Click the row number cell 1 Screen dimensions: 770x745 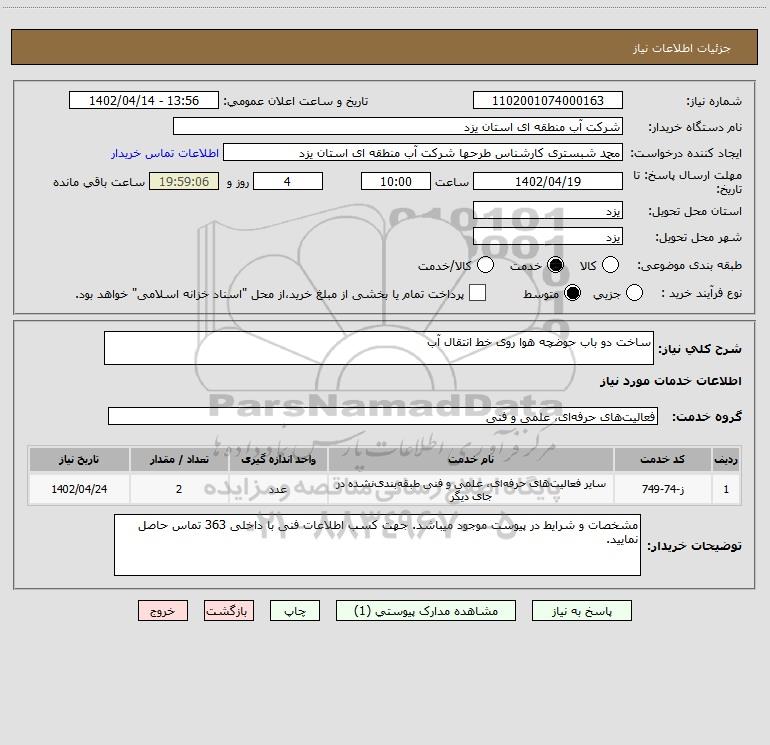tap(726, 489)
